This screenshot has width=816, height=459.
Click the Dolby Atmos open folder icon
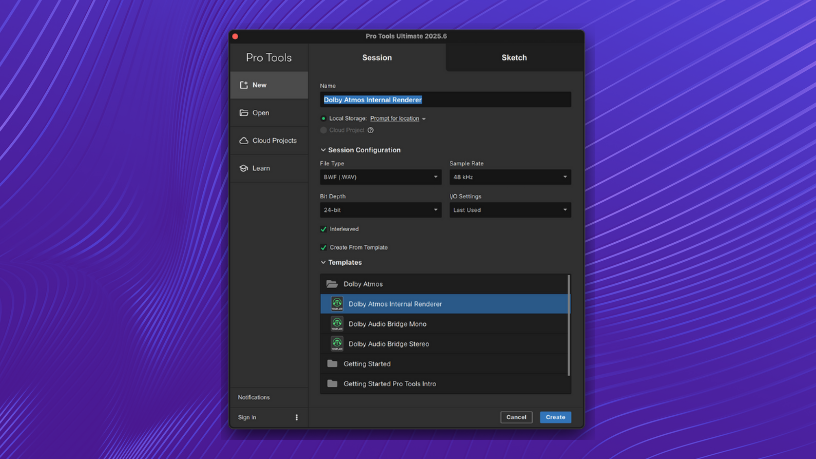point(332,284)
